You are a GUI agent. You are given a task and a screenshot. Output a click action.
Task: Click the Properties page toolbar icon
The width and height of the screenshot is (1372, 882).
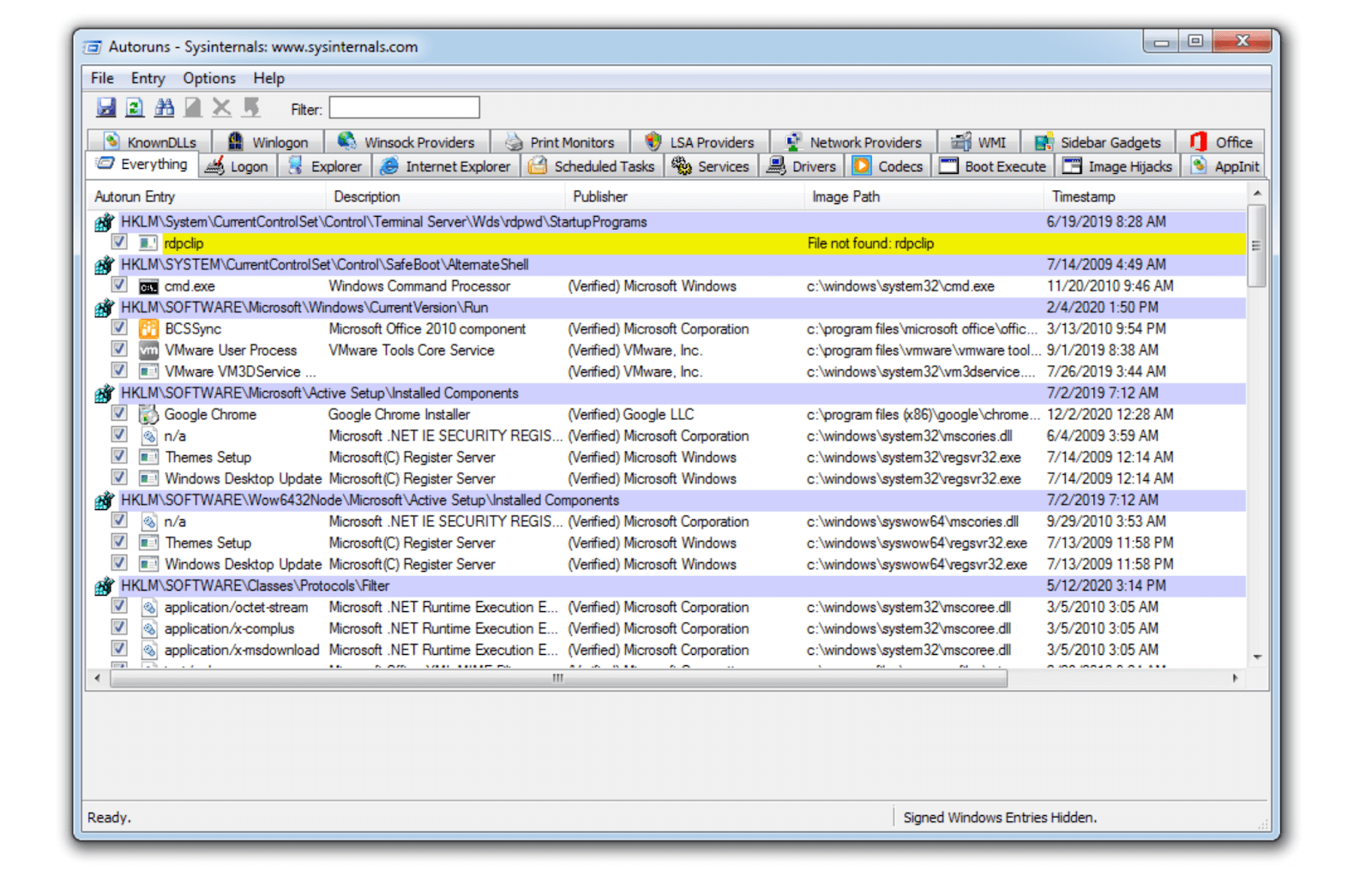tap(193, 107)
